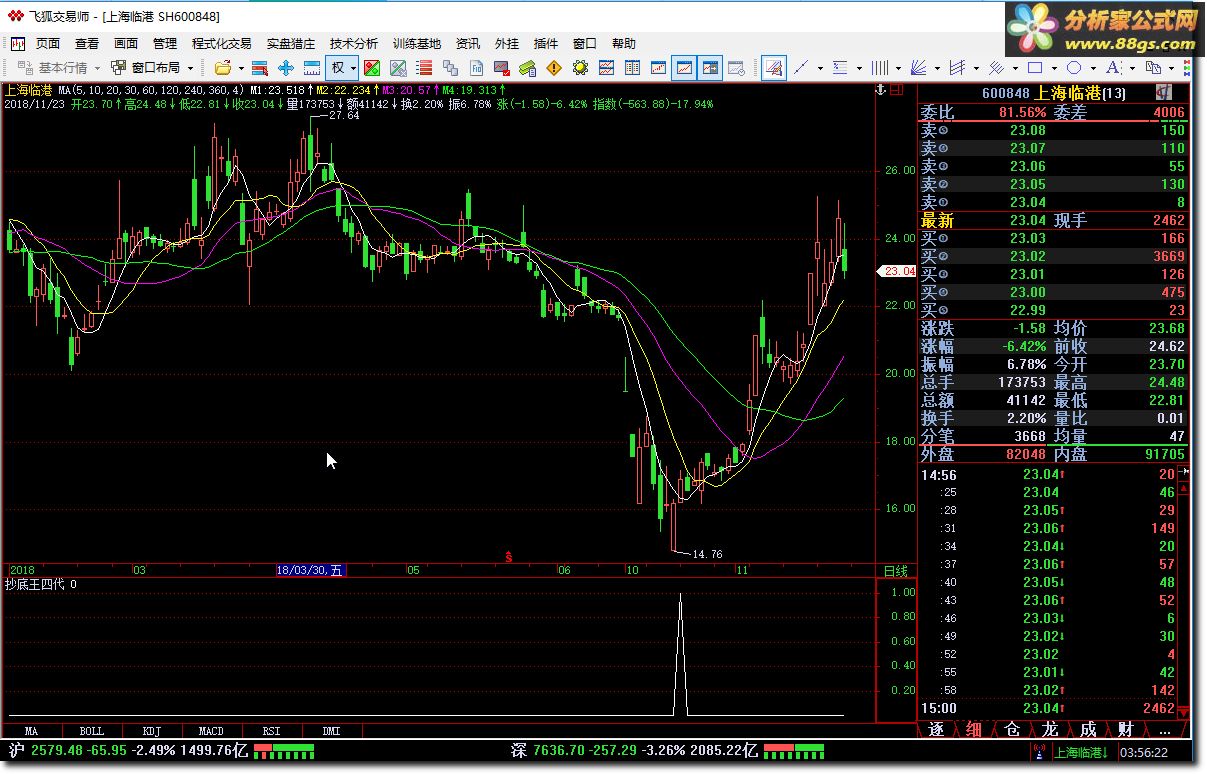Viewport: 1207px width, 774px height.
Task: Expand the rectangle tool dropdown arrow
Action: [1054, 68]
